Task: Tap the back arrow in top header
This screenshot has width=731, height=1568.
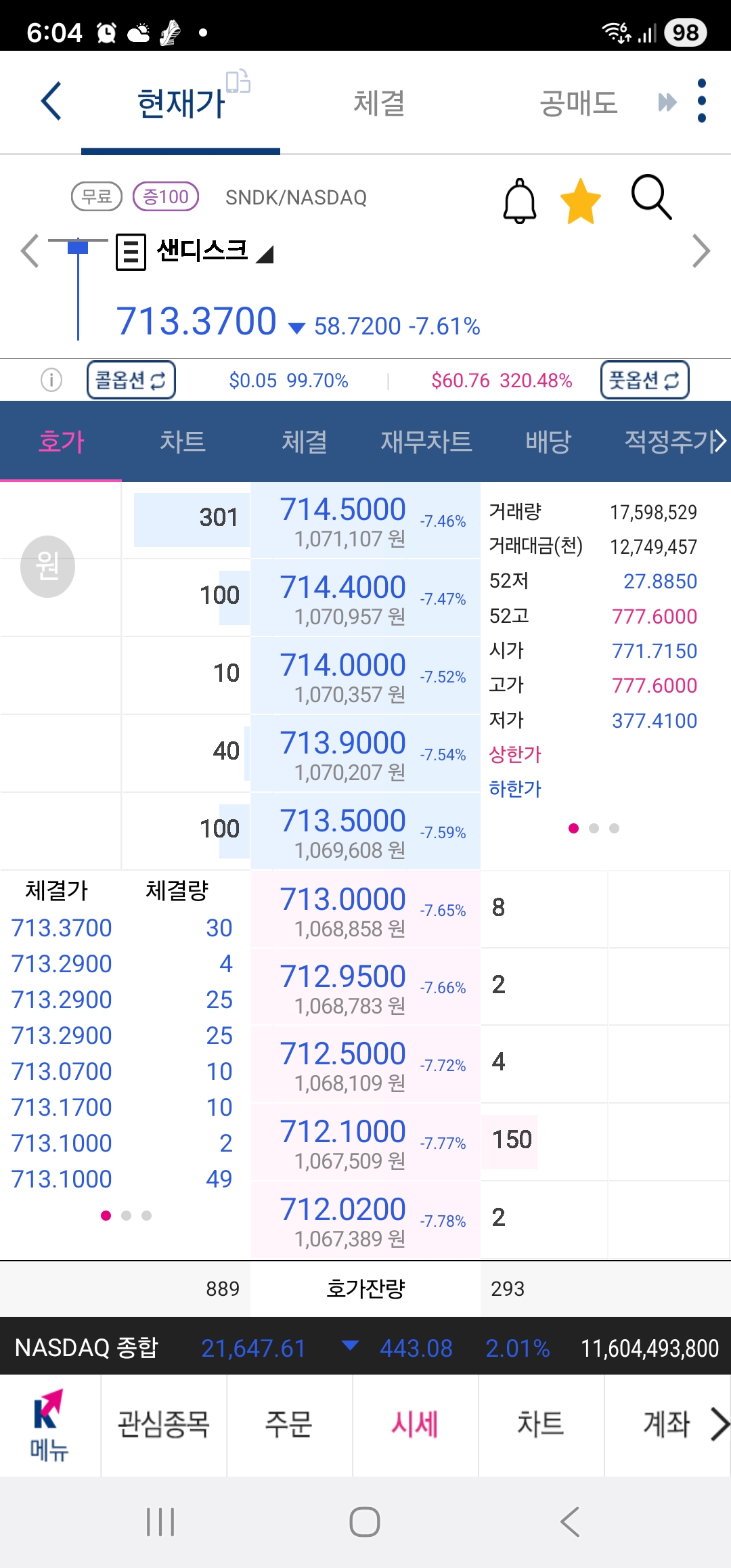Action: (x=51, y=102)
